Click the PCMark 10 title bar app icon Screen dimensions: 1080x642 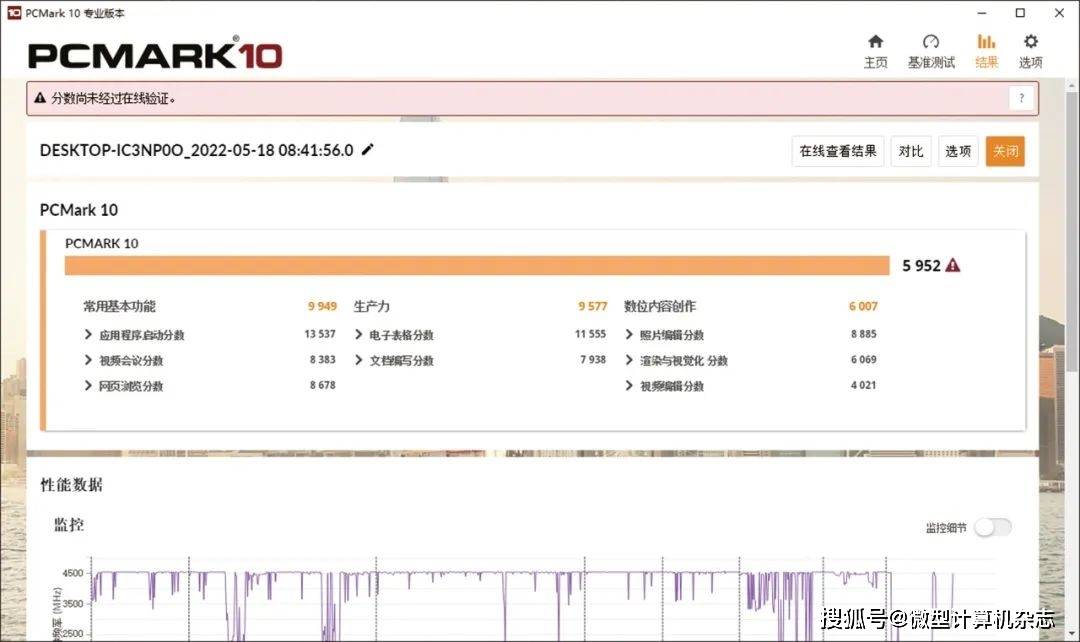click(x=14, y=13)
